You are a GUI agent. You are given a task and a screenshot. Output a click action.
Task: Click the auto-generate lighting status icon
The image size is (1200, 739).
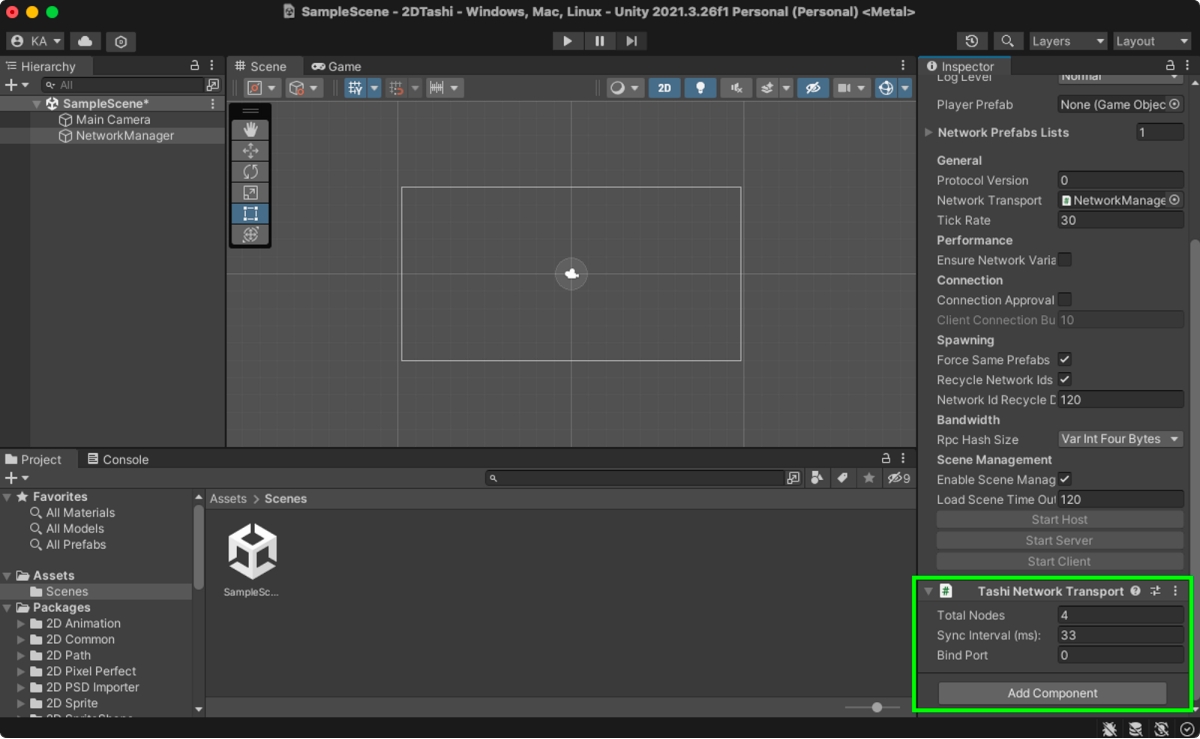1161,729
